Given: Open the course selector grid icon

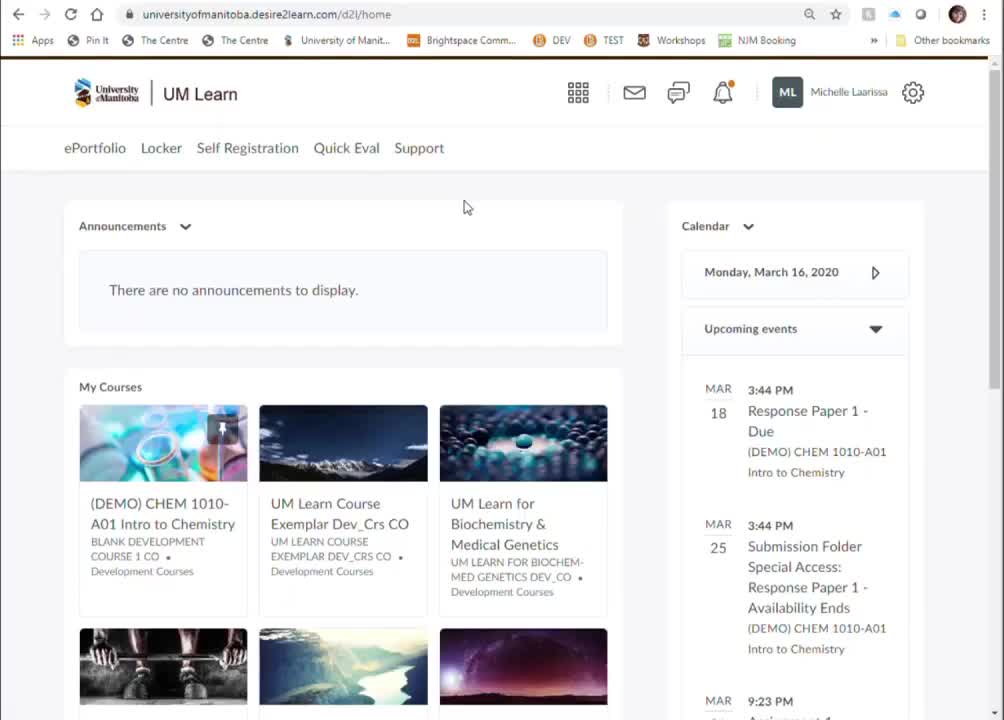Looking at the screenshot, I should coord(578,93).
